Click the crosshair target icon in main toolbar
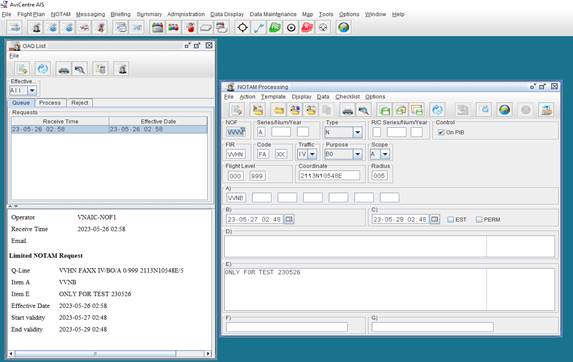The image size is (573, 362). pos(242,27)
